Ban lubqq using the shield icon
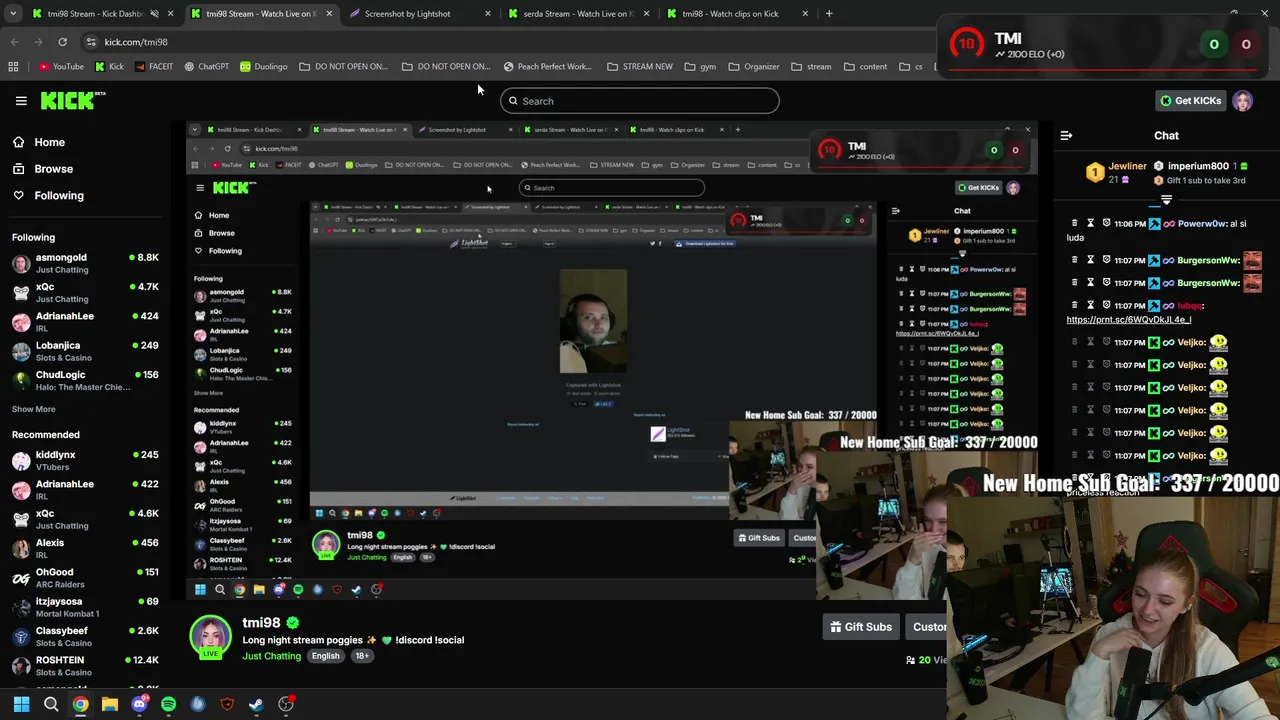This screenshot has width=1280, height=720. (x=1107, y=306)
